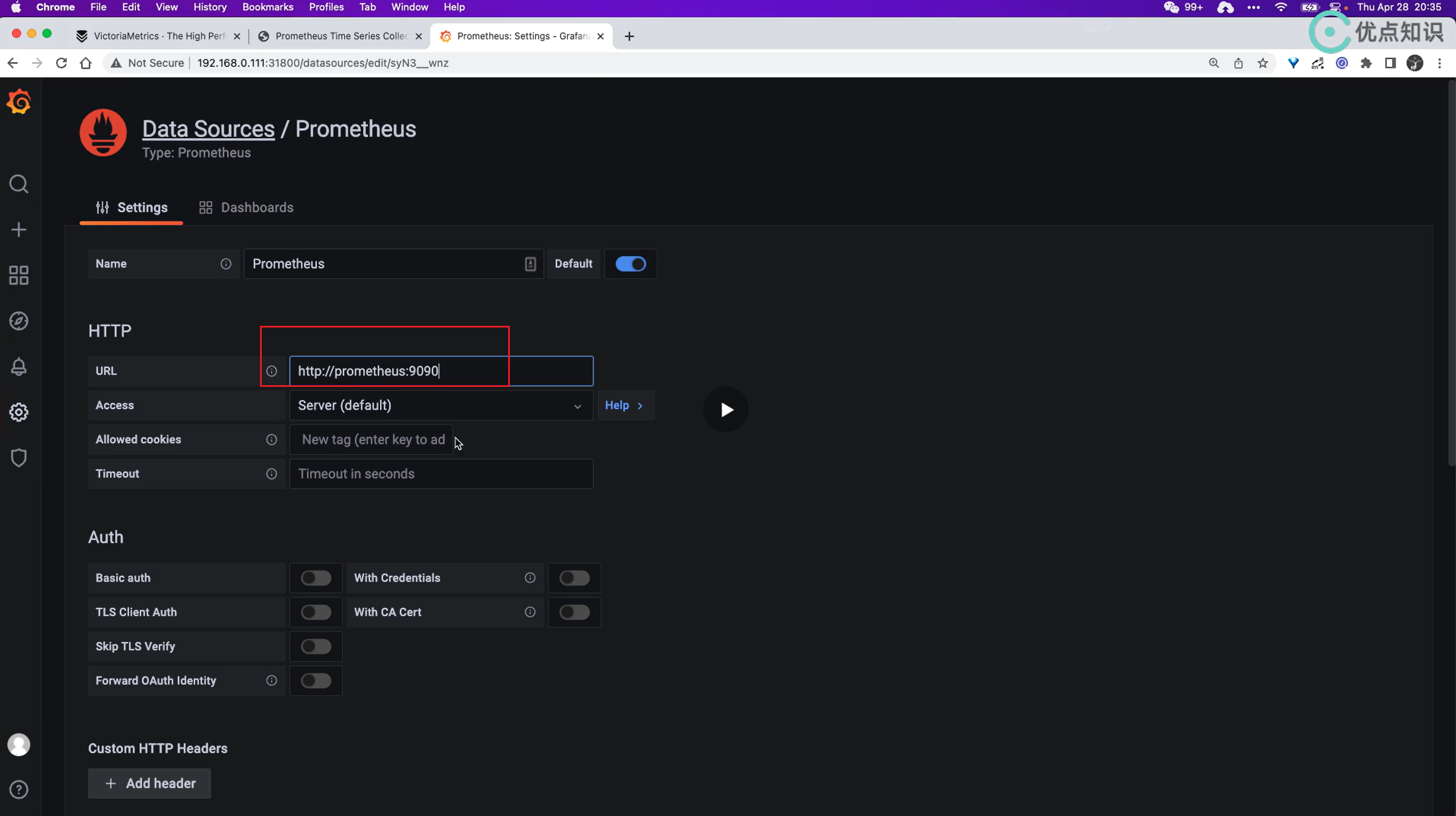Enable the TLS Client Auth switch
This screenshot has height=816, width=1456.
(x=316, y=612)
